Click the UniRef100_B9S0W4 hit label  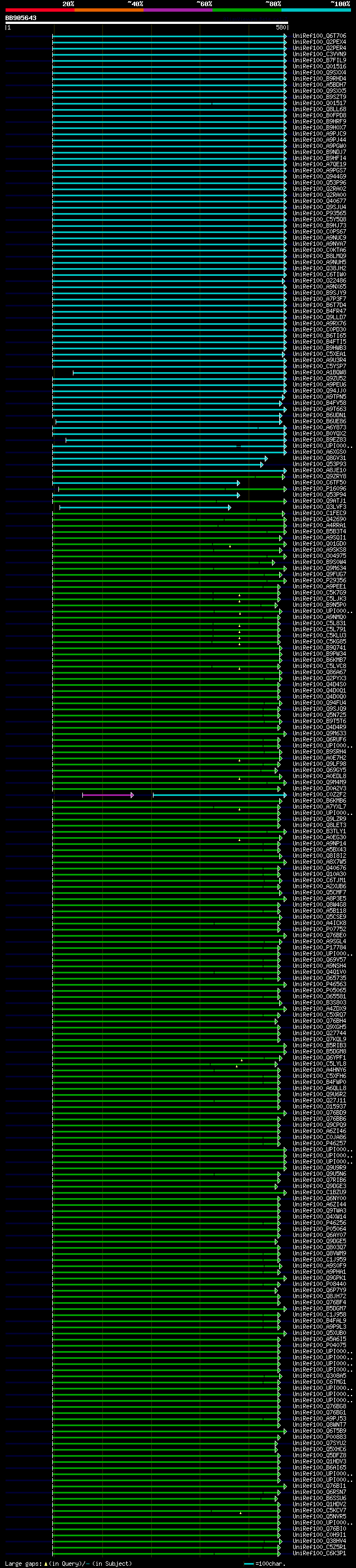point(319,562)
